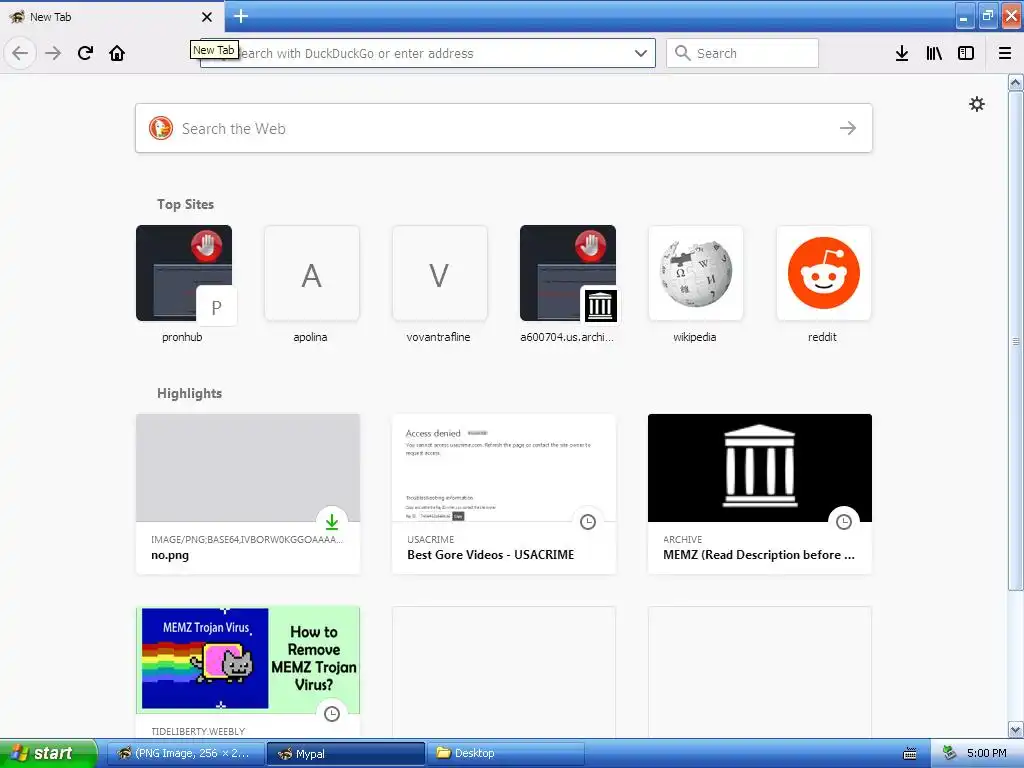1024x768 pixels.
Task: Open the pronhub top site tile
Action: 184,273
